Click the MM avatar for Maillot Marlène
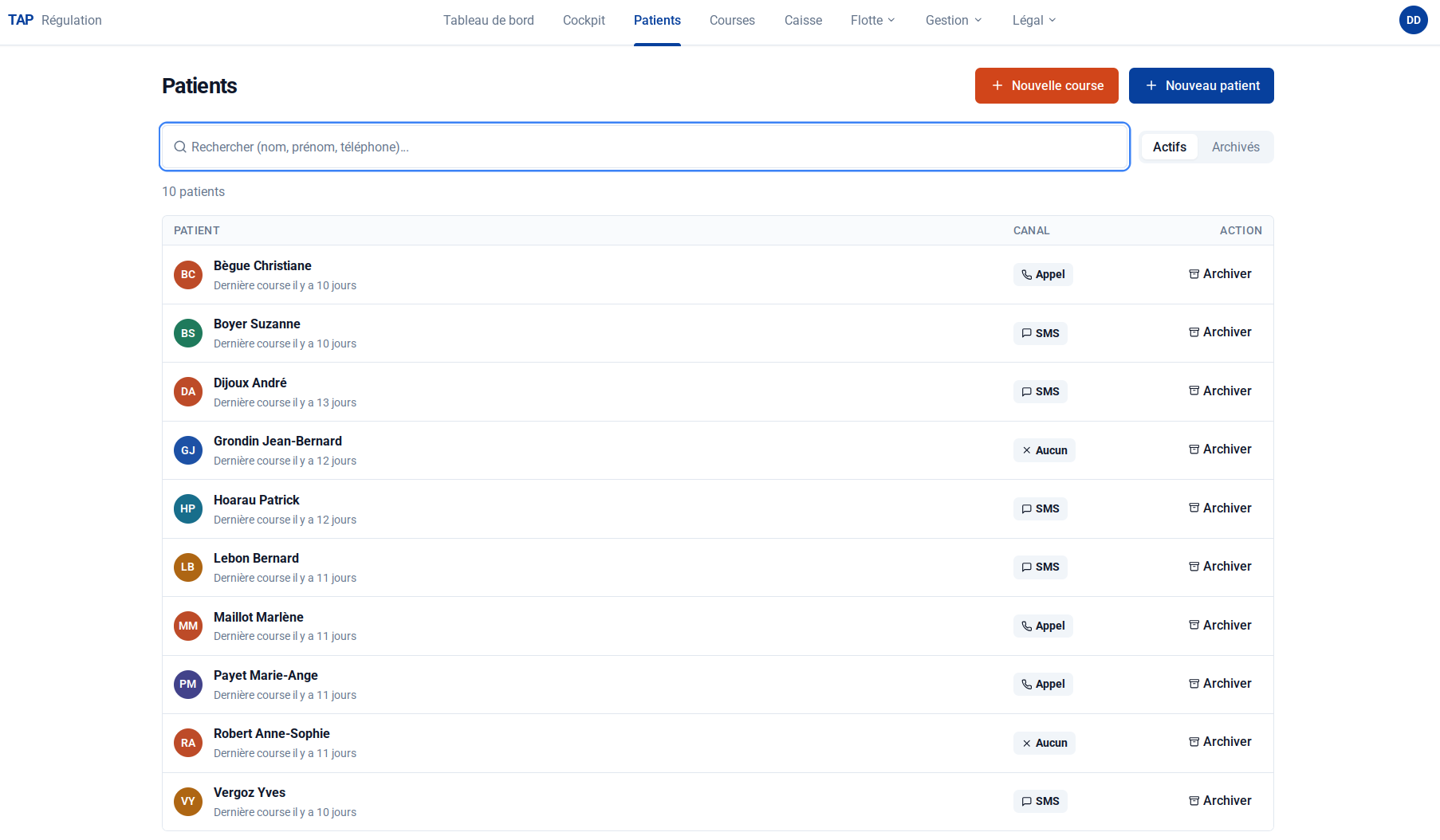 (188, 626)
